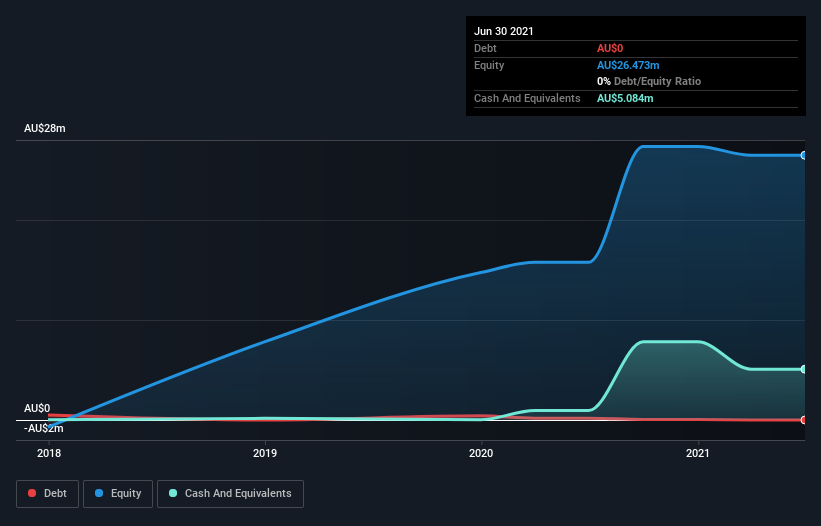Click the AU$28m y-axis label
Image resolution: width=821 pixels, height=526 pixels.
tap(45, 128)
